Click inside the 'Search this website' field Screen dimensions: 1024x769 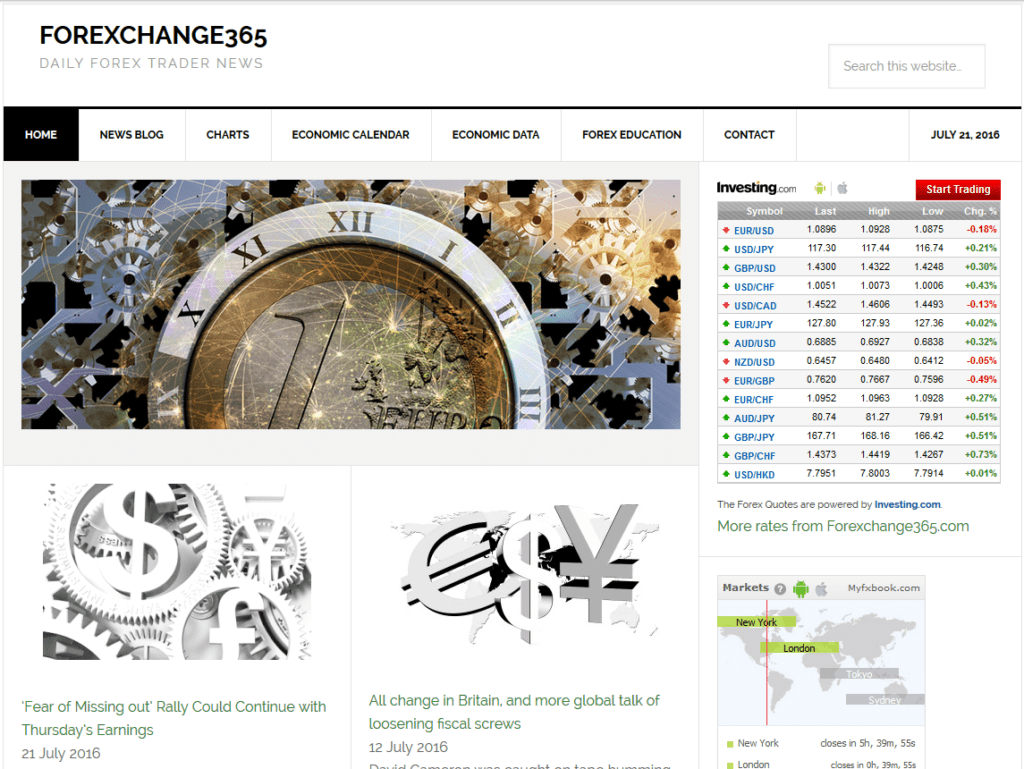pos(906,66)
